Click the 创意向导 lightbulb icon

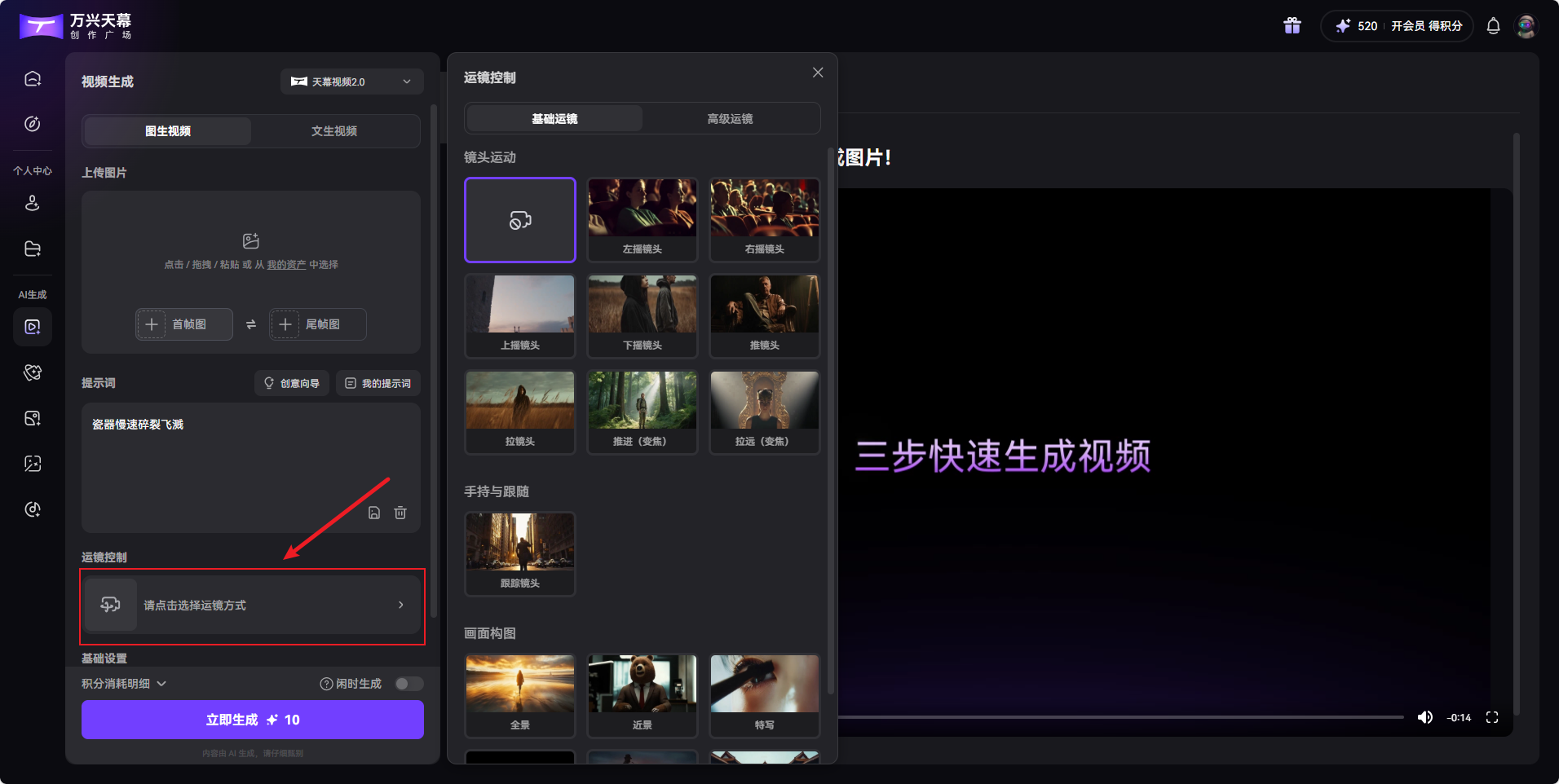tap(270, 383)
